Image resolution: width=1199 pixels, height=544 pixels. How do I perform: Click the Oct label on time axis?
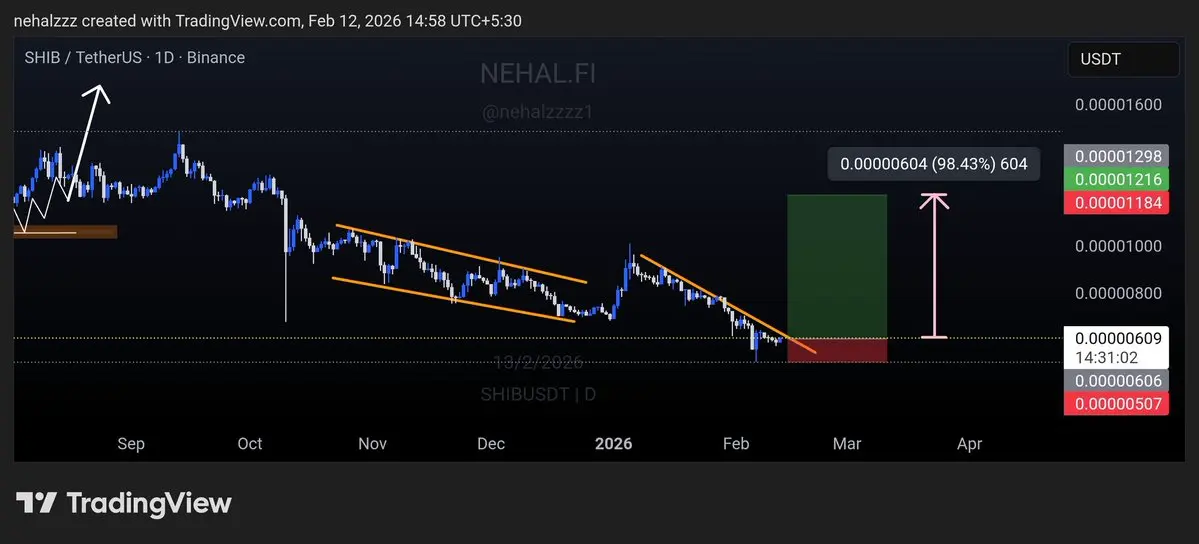coord(250,444)
